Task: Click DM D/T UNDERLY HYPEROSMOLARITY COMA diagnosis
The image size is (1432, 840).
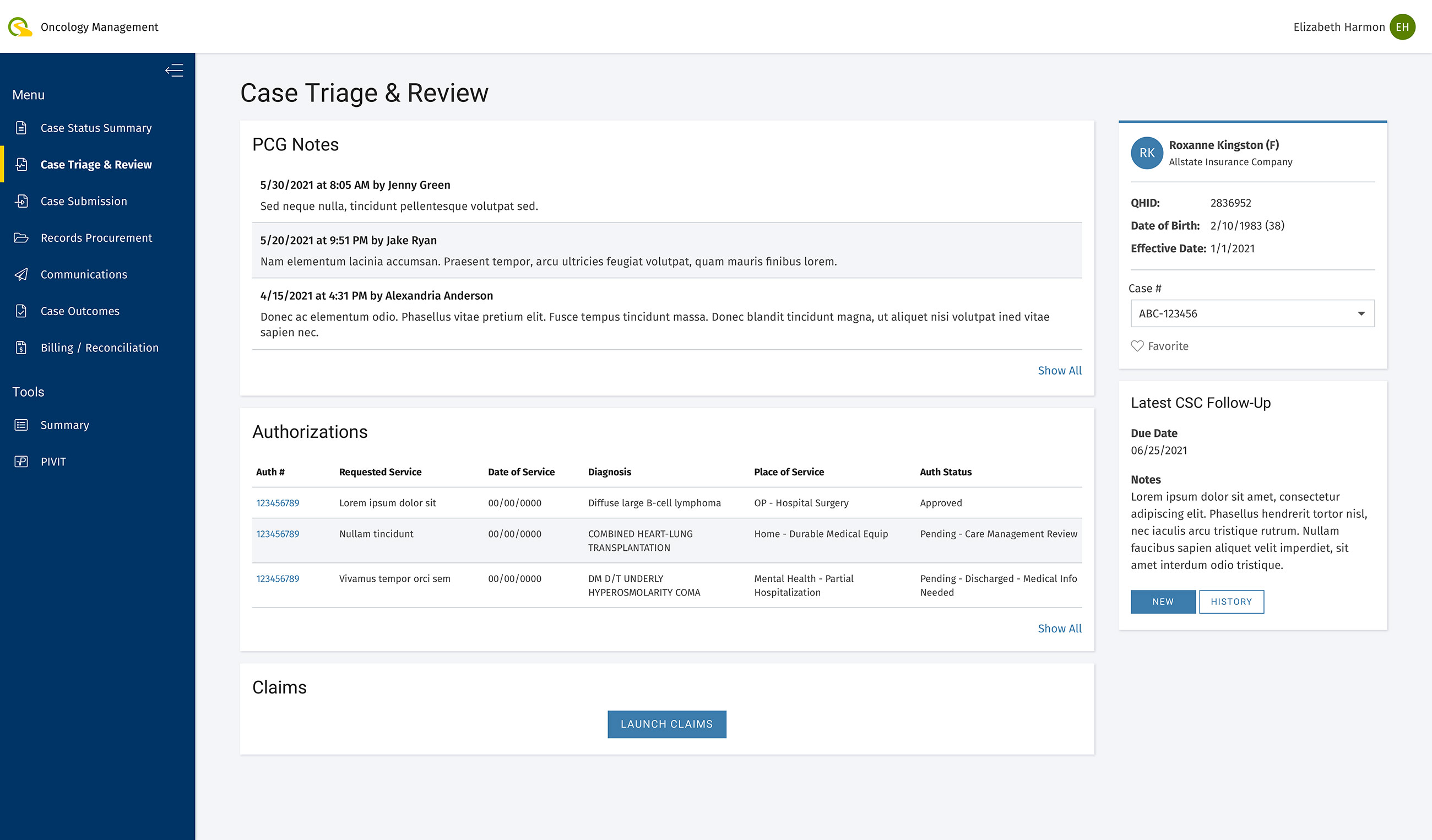Action: click(x=644, y=586)
